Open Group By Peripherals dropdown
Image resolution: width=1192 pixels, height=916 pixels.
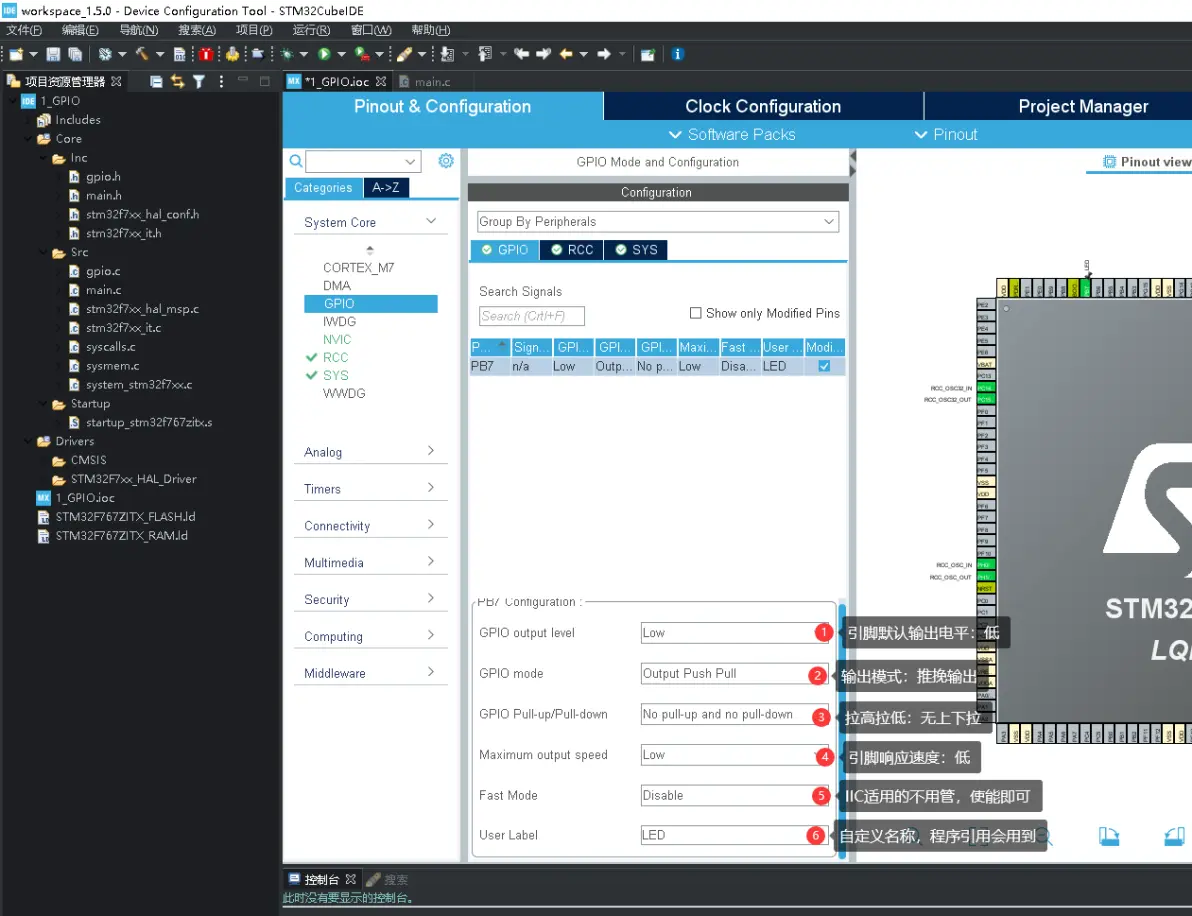658,222
